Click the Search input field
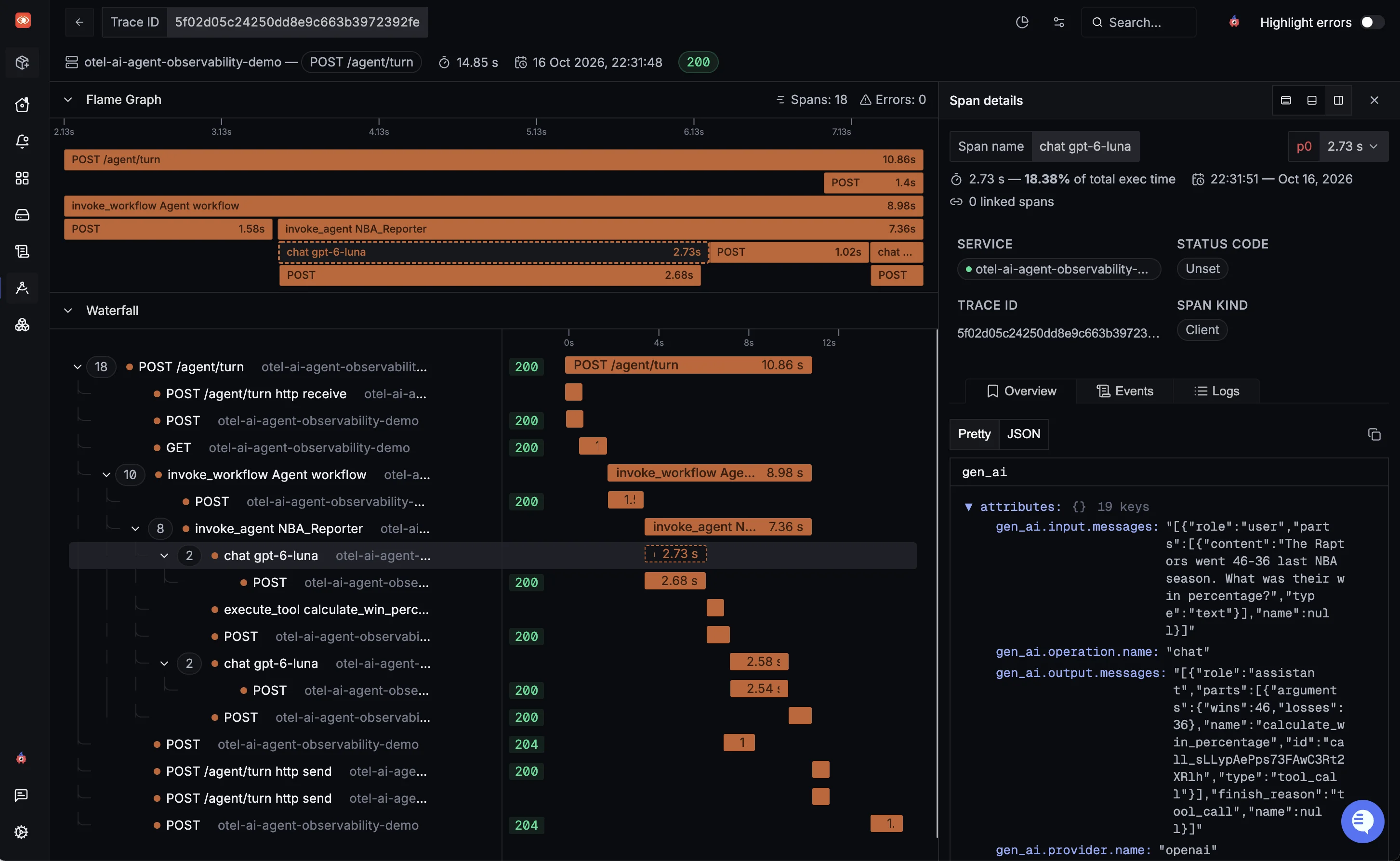This screenshot has height=861, width=1400. pos(1138,22)
